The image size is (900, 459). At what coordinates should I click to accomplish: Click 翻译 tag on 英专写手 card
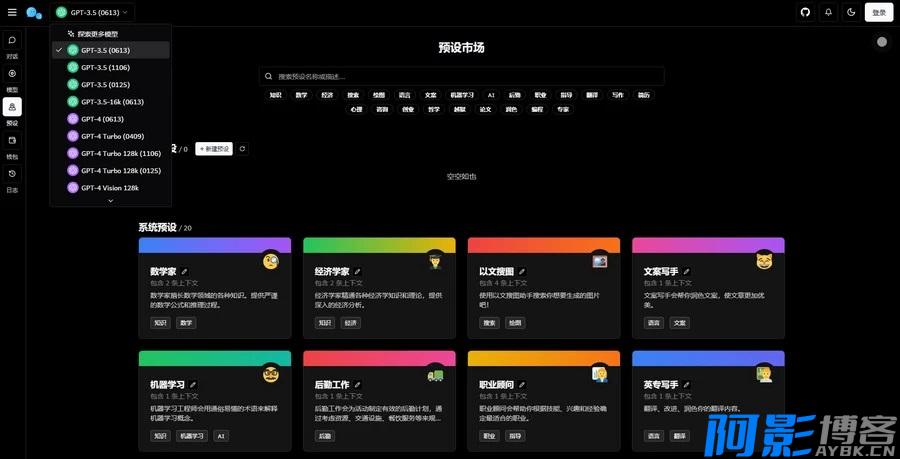[x=680, y=436]
